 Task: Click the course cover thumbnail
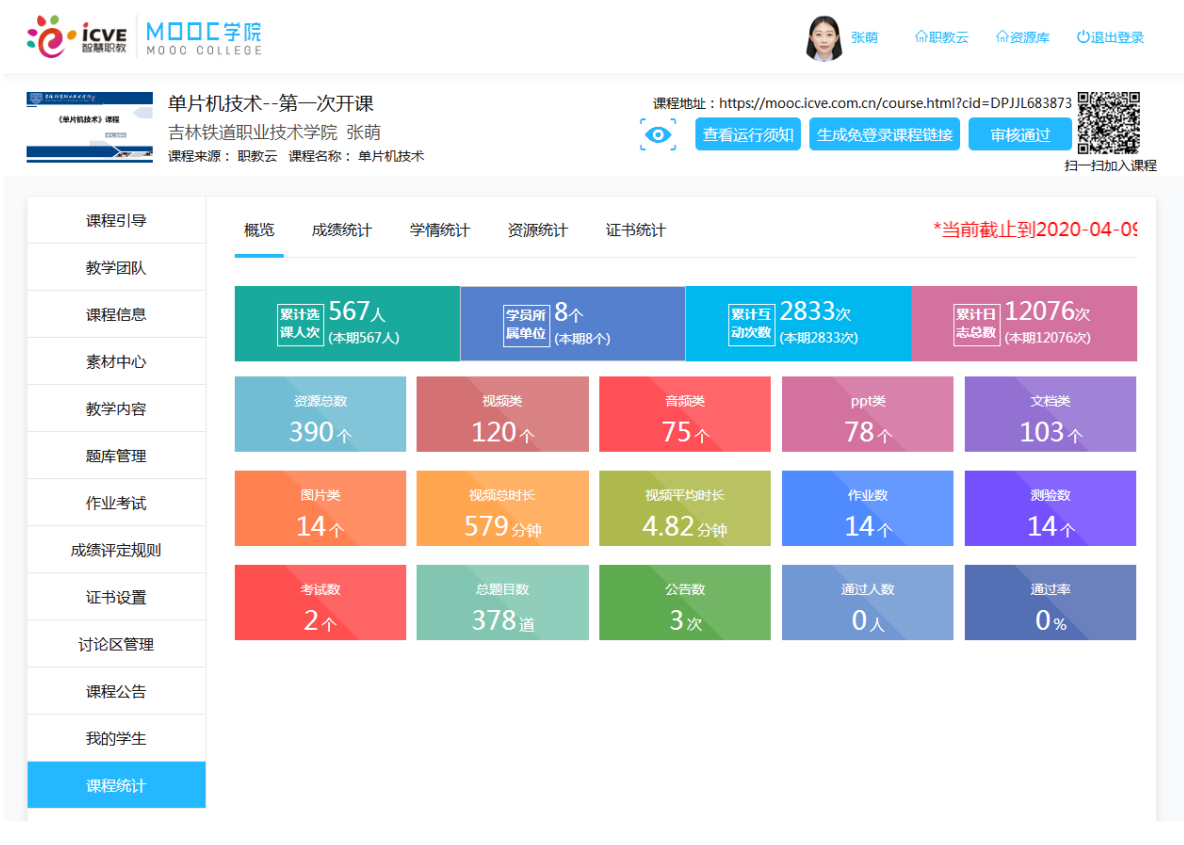pos(90,127)
